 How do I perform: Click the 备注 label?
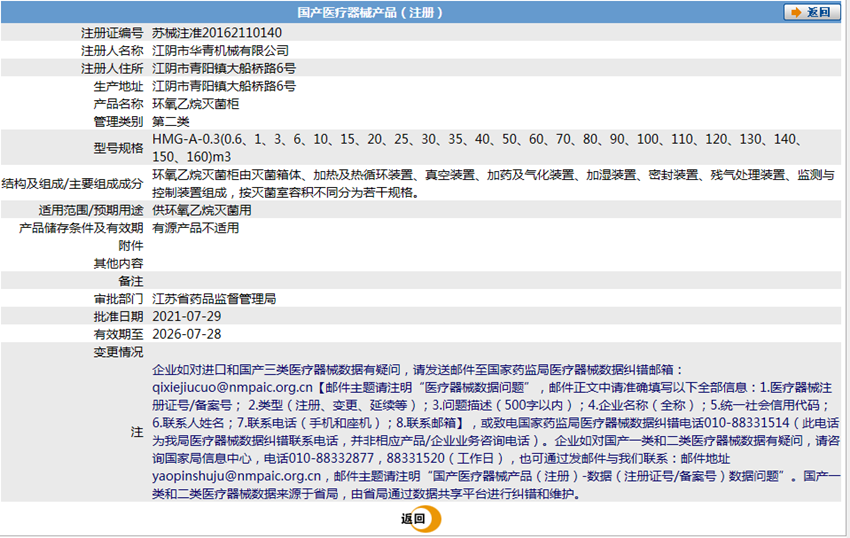pyautogui.click(x=131, y=281)
